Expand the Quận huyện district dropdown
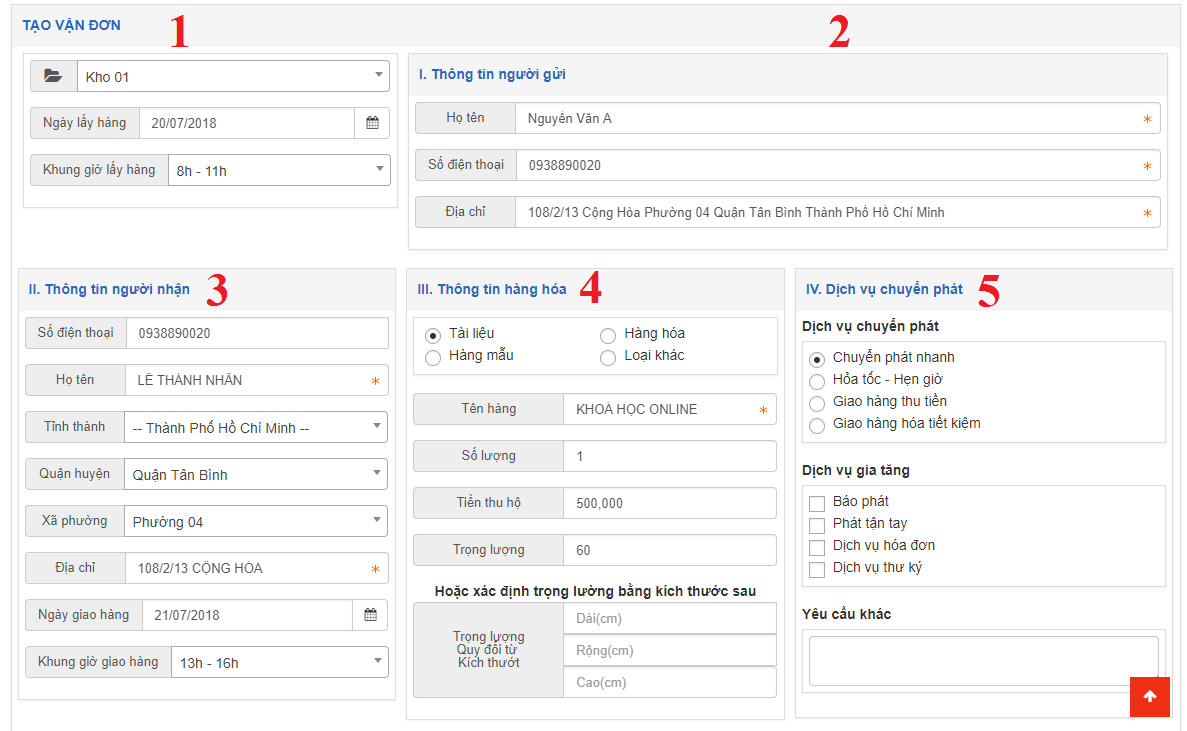This screenshot has height=731, width=1187. 255,474
